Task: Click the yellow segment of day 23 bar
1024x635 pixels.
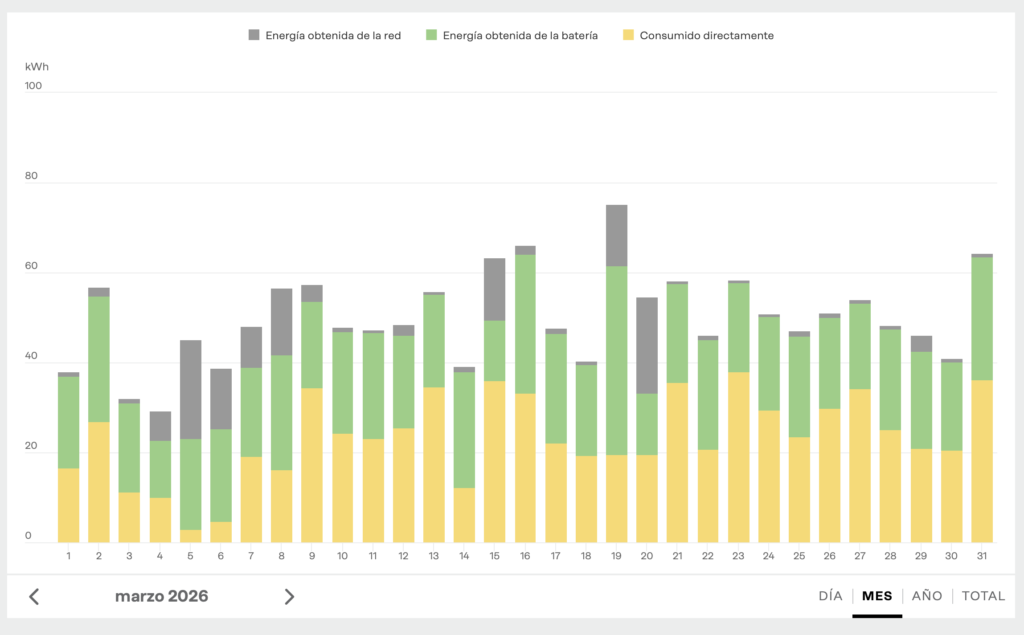Action: pyautogui.click(x=738, y=457)
